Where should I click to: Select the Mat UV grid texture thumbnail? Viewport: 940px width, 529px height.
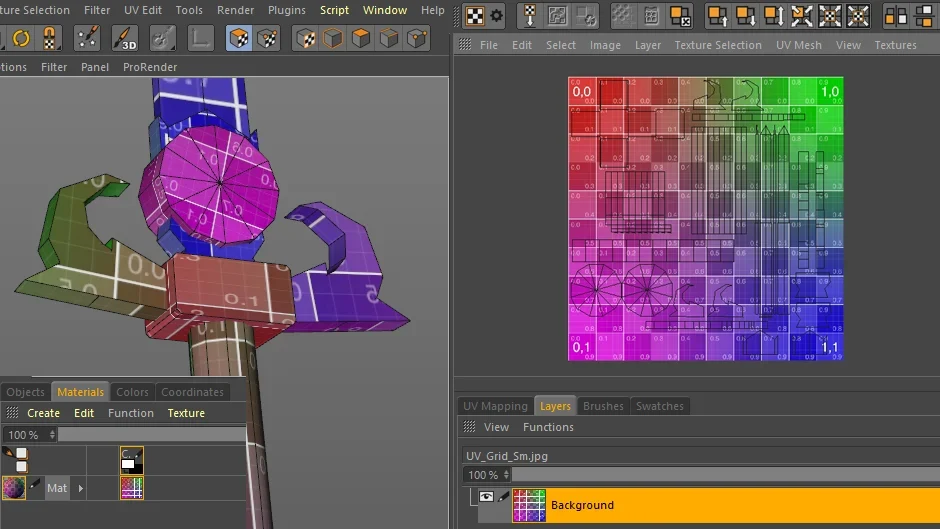pyautogui.click(x=132, y=488)
